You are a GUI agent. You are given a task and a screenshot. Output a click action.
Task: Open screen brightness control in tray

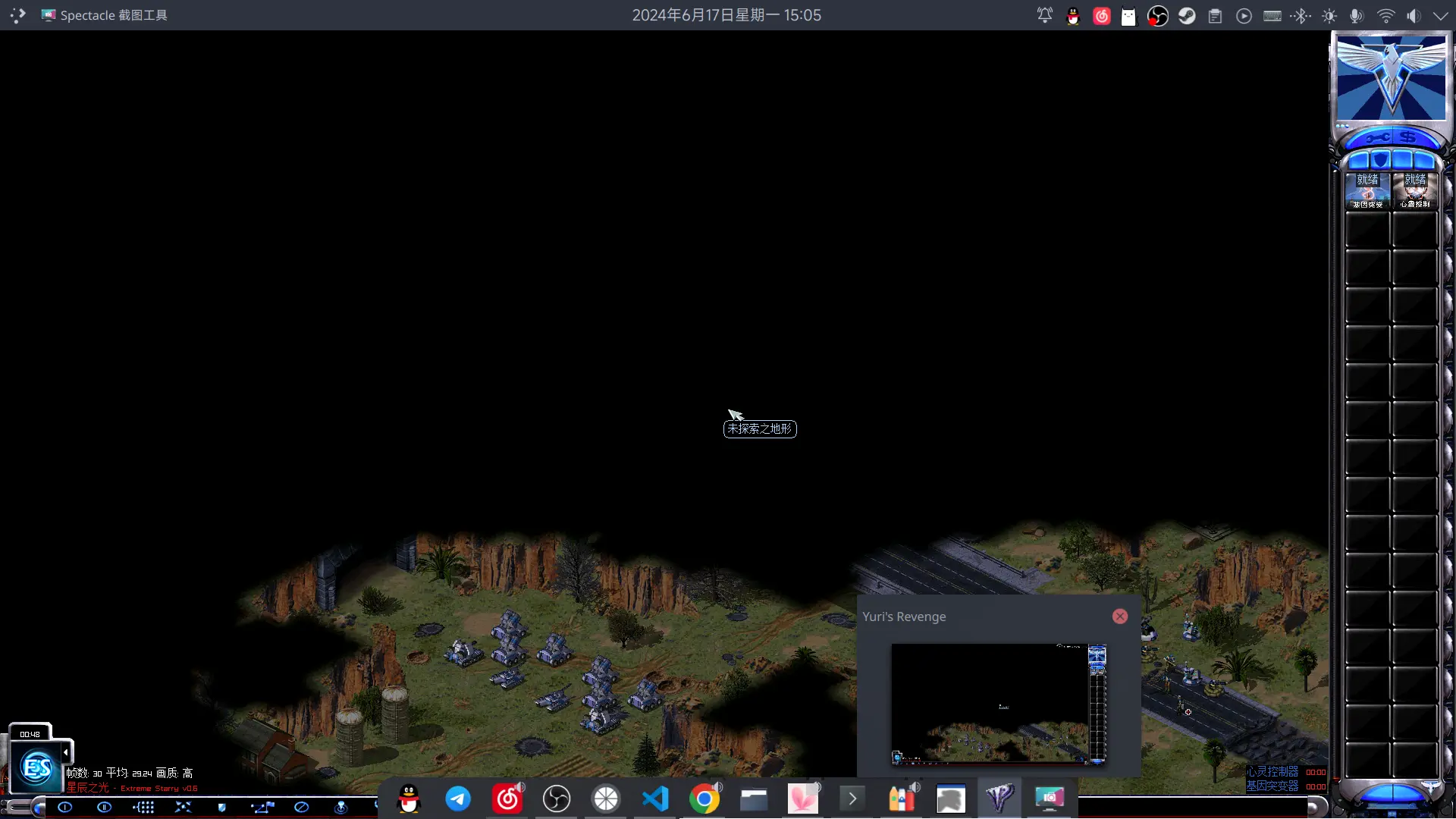pos(1329,15)
